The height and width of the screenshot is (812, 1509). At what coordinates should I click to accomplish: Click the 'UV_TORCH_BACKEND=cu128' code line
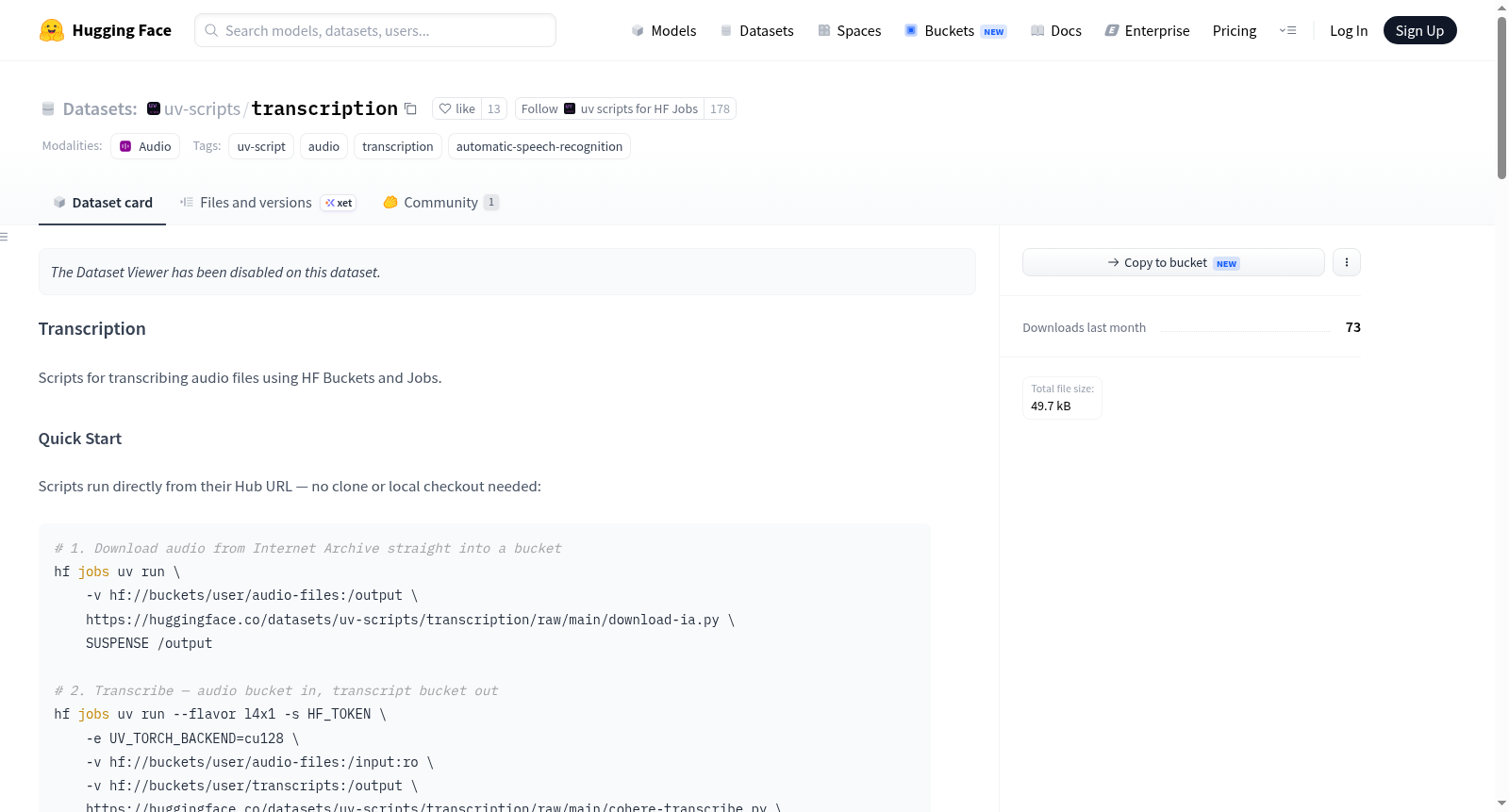pyautogui.click(x=192, y=738)
